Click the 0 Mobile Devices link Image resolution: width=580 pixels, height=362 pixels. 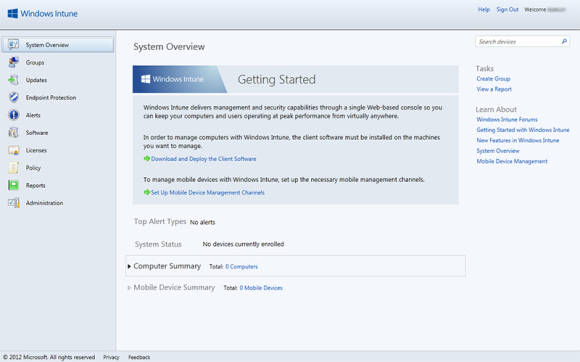pyautogui.click(x=261, y=288)
